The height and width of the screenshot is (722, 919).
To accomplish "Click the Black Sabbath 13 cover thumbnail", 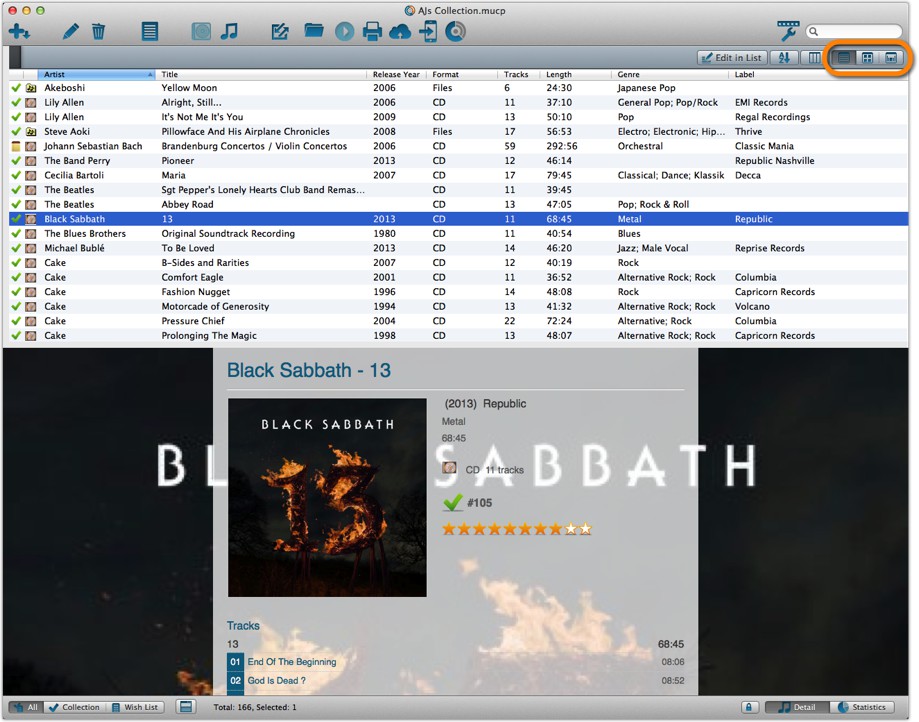I will click(327, 498).
